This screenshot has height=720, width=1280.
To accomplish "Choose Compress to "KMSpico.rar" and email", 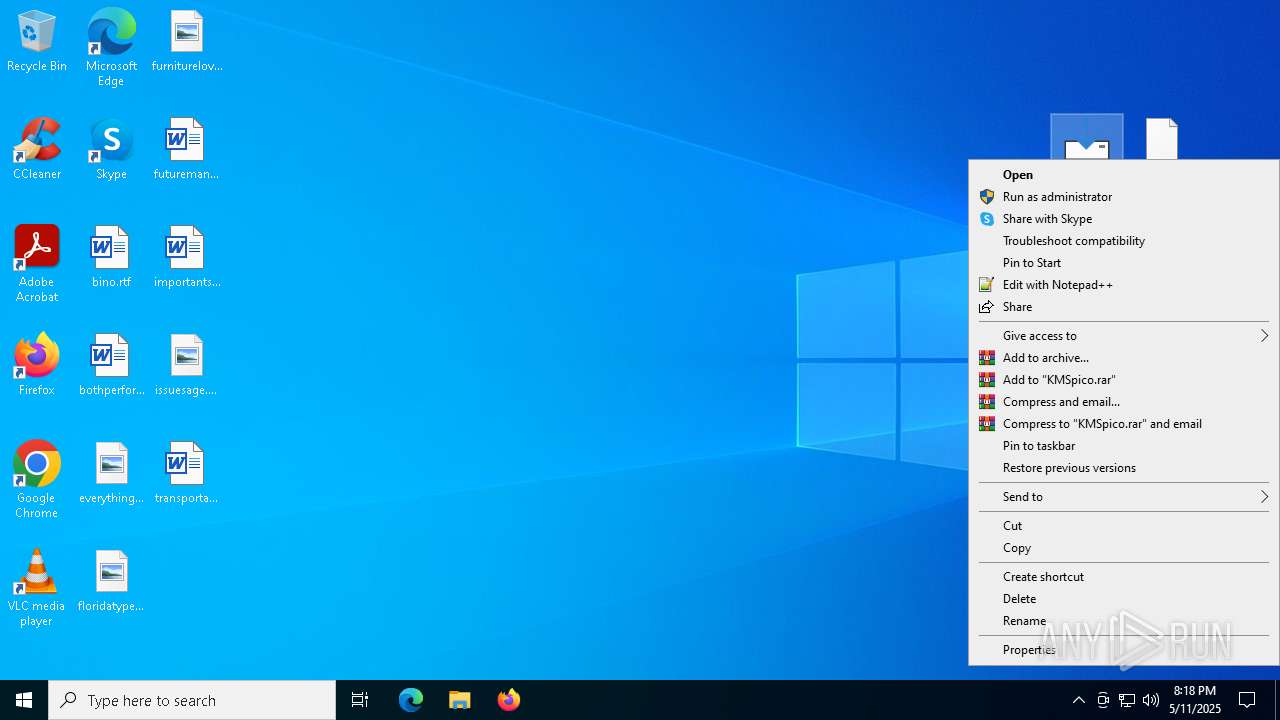I will (x=1124, y=424).
